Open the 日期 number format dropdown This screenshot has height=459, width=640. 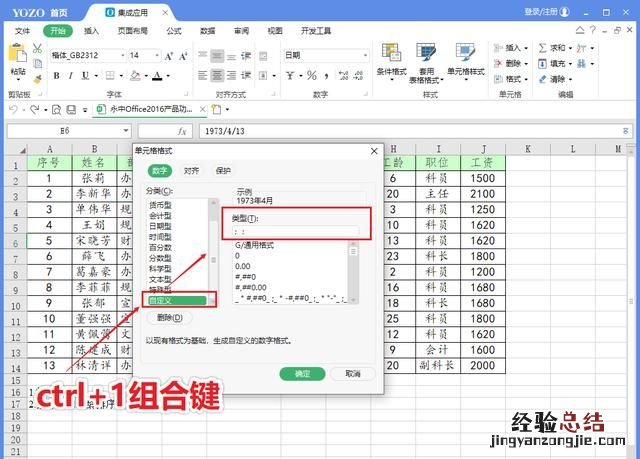click(365, 55)
